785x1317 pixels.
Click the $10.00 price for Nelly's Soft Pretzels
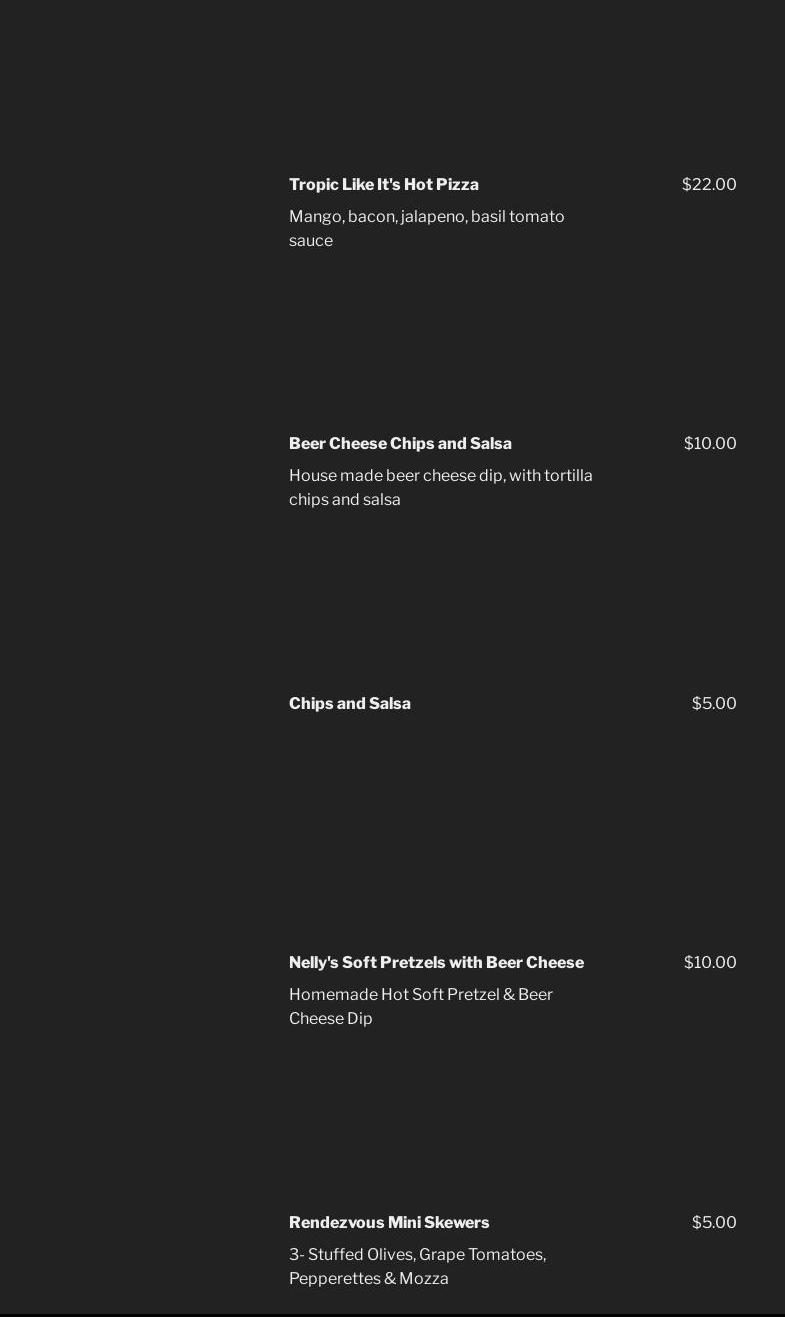(x=709, y=963)
